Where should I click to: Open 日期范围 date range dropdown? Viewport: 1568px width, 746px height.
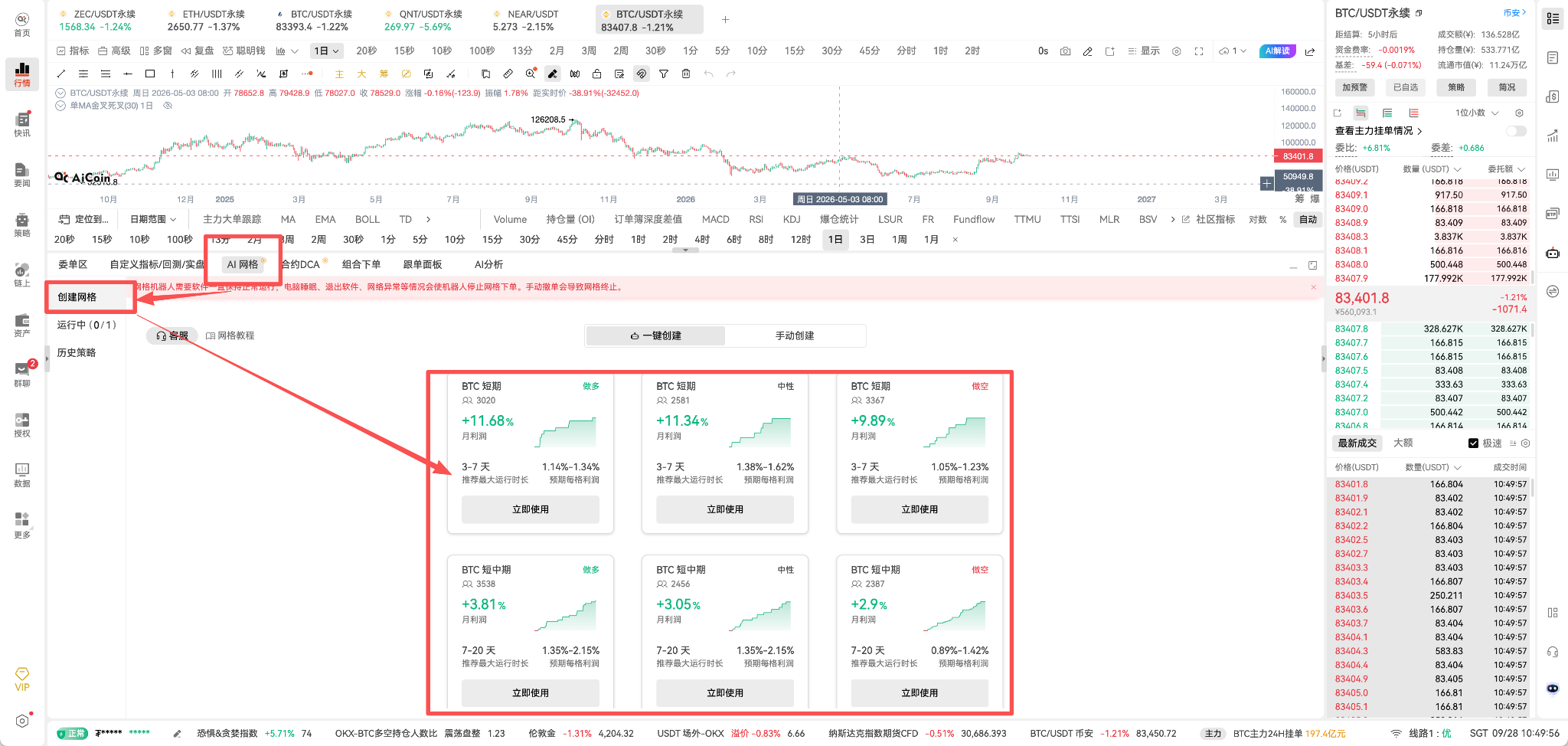point(153,219)
